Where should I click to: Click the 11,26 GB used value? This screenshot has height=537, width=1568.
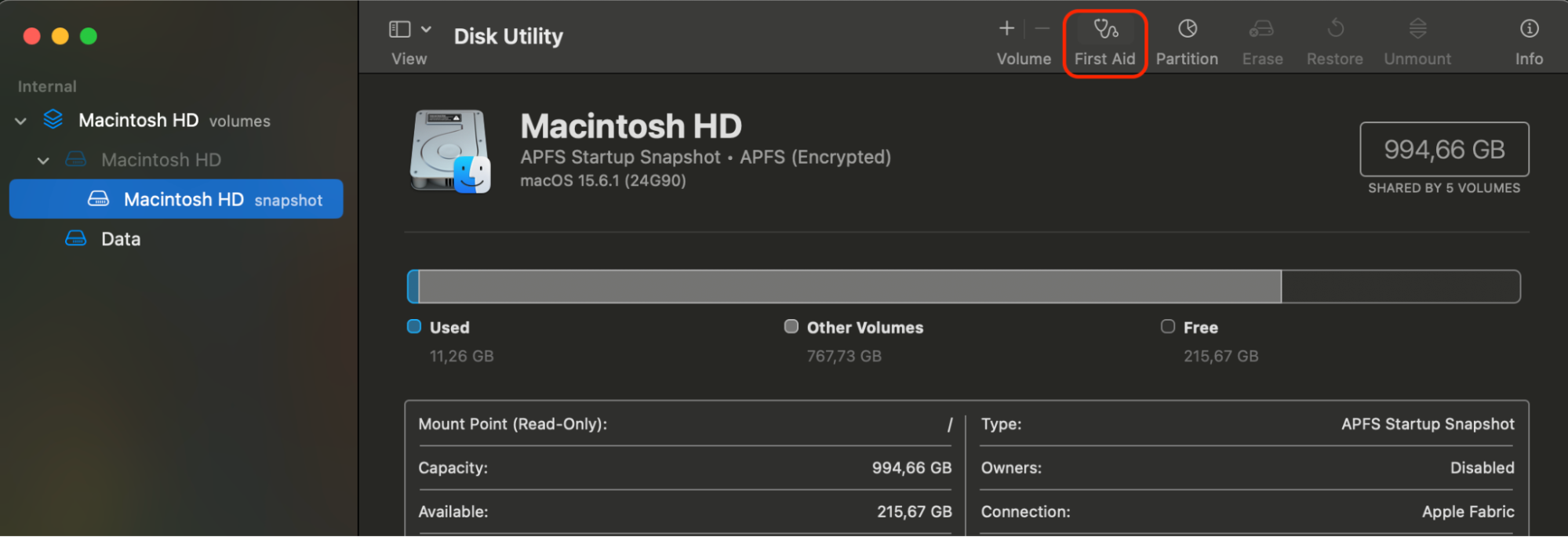[x=461, y=356]
